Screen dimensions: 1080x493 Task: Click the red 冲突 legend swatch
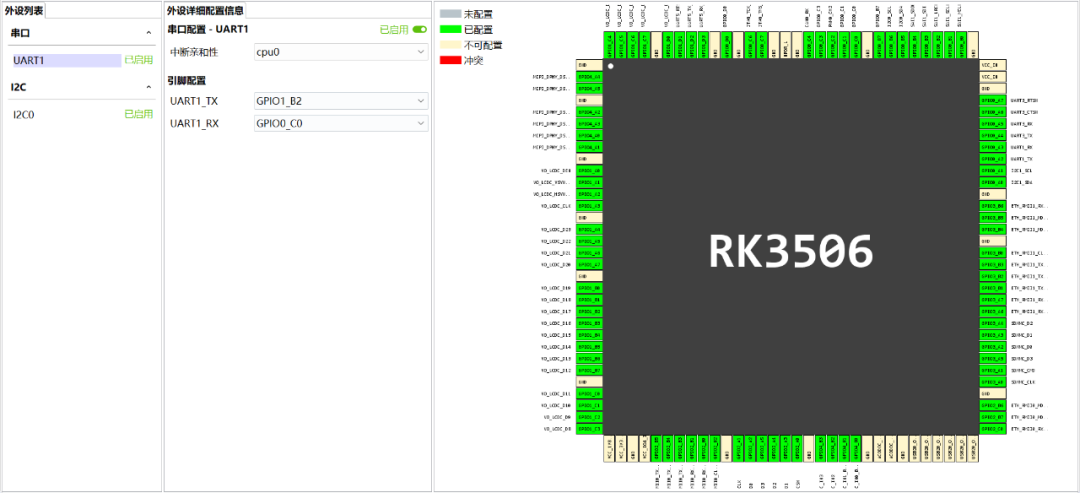coord(450,61)
